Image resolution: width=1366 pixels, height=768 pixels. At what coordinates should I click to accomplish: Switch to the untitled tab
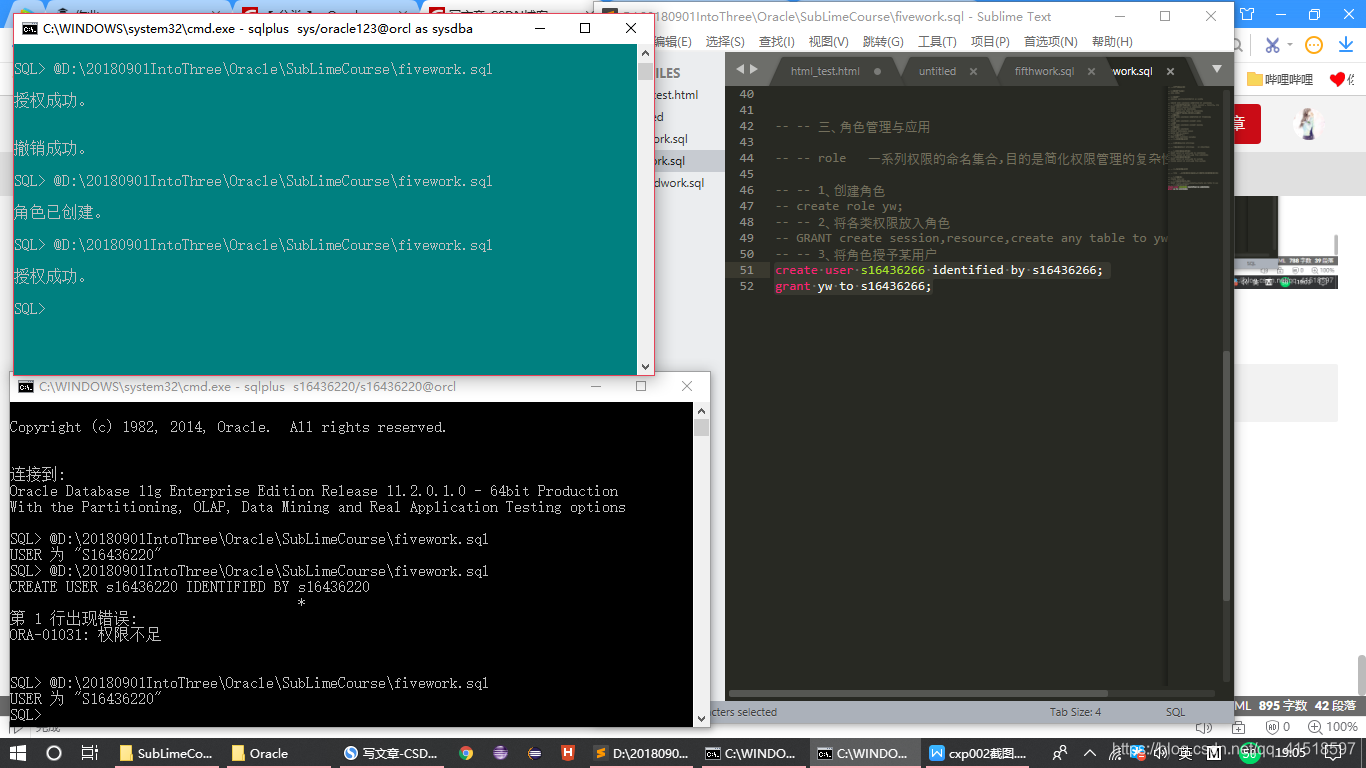937,71
